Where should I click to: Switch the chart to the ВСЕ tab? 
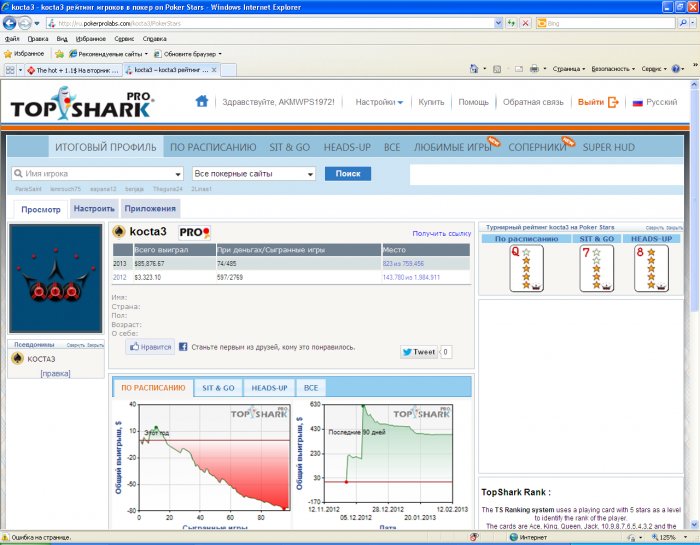[311, 388]
